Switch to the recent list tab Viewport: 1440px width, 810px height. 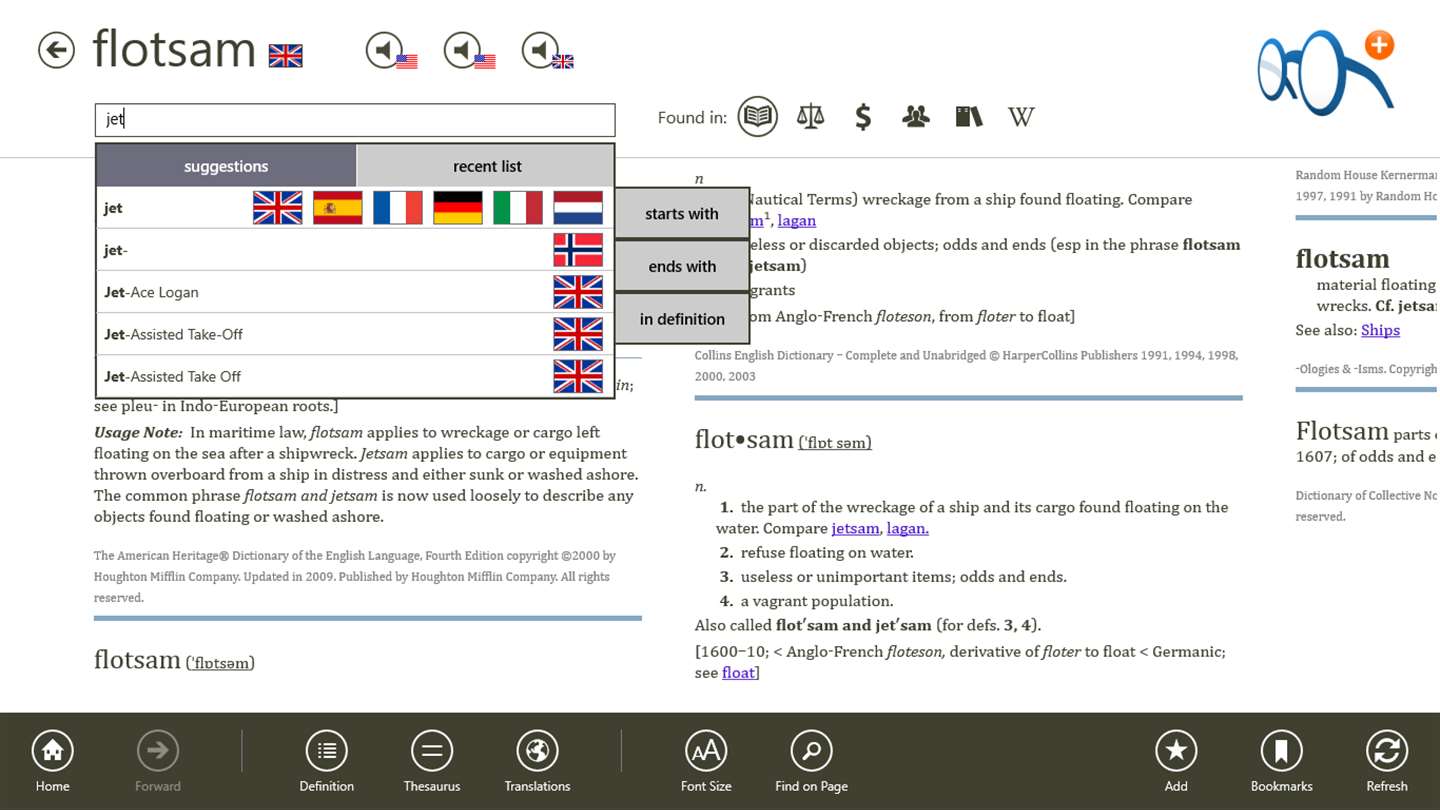pos(487,166)
